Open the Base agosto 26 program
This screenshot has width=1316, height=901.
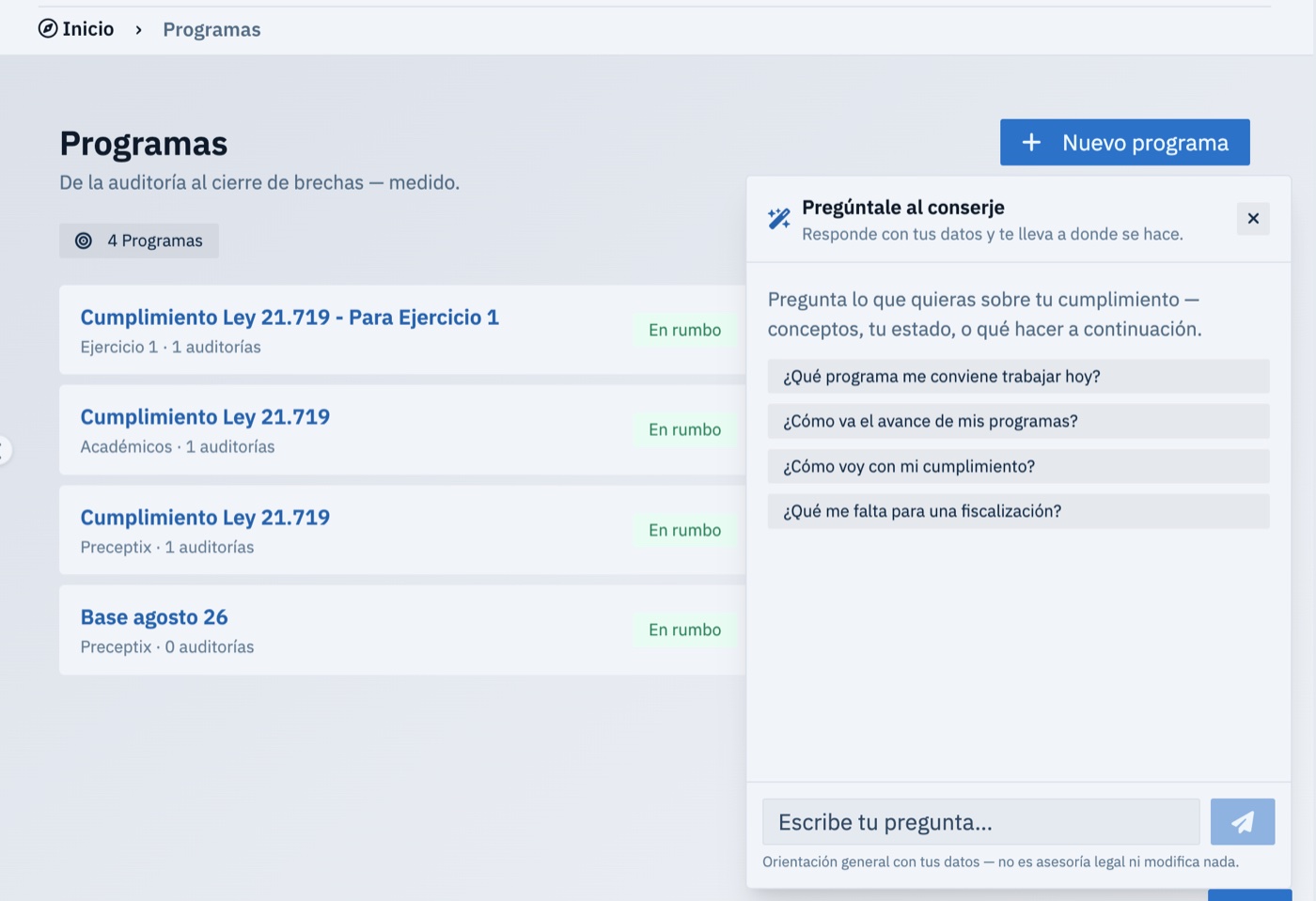(154, 617)
